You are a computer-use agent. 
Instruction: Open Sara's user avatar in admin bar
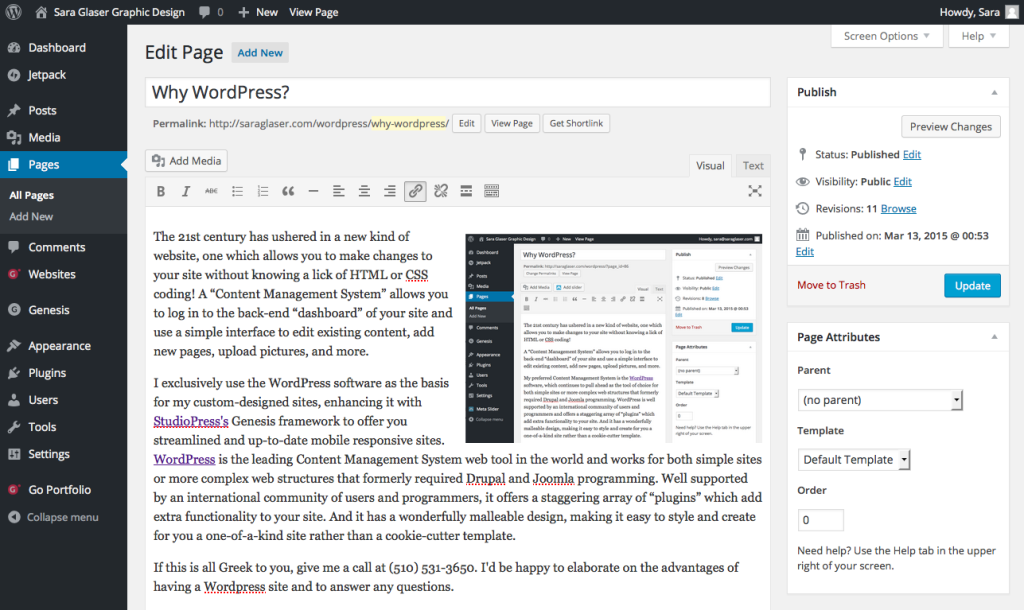pyautogui.click(x=1012, y=12)
